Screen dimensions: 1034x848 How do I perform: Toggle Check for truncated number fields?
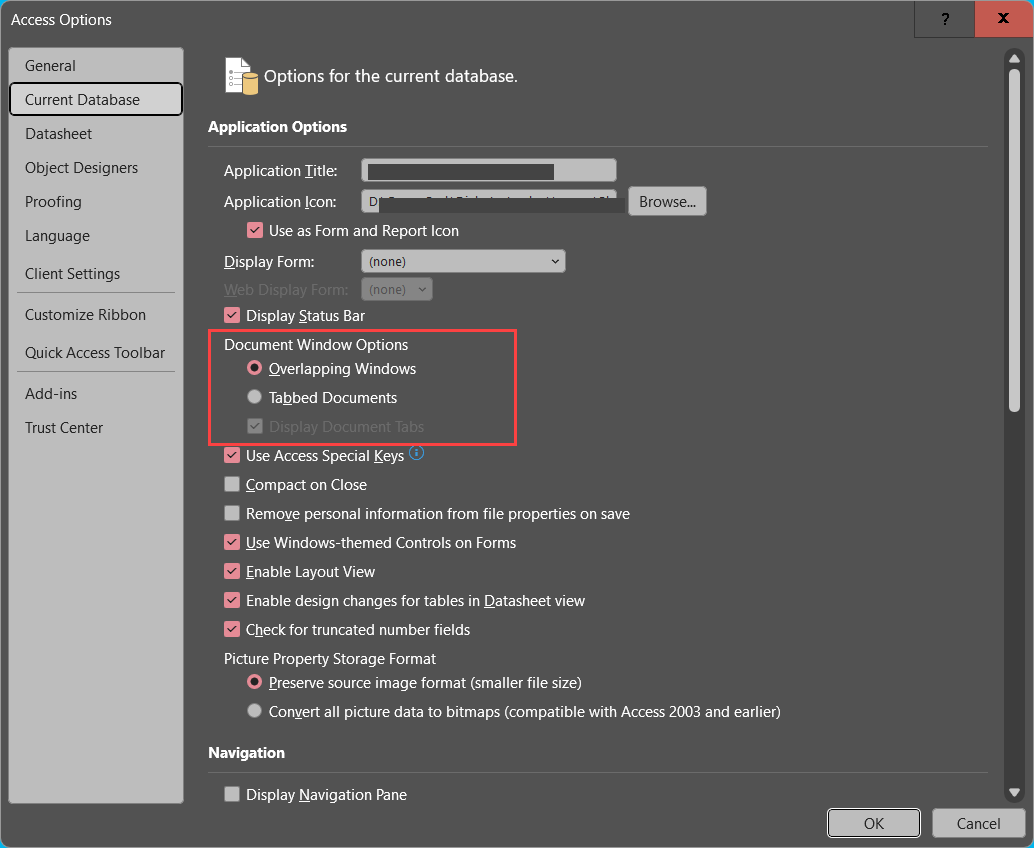click(232, 629)
